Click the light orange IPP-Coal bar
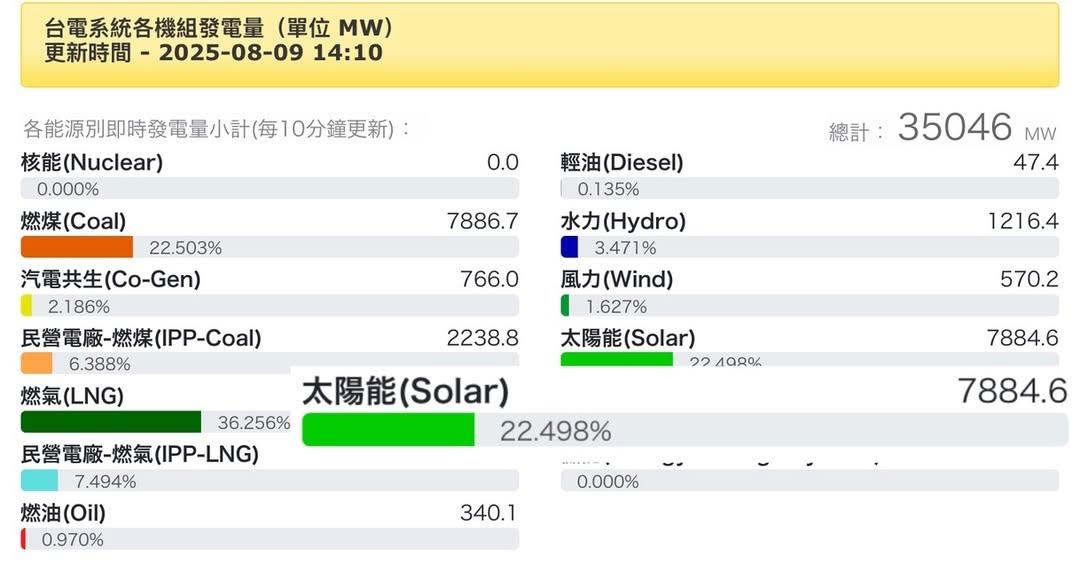Image resolution: width=1080 pixels, height=572 pixels. [37, 363]
